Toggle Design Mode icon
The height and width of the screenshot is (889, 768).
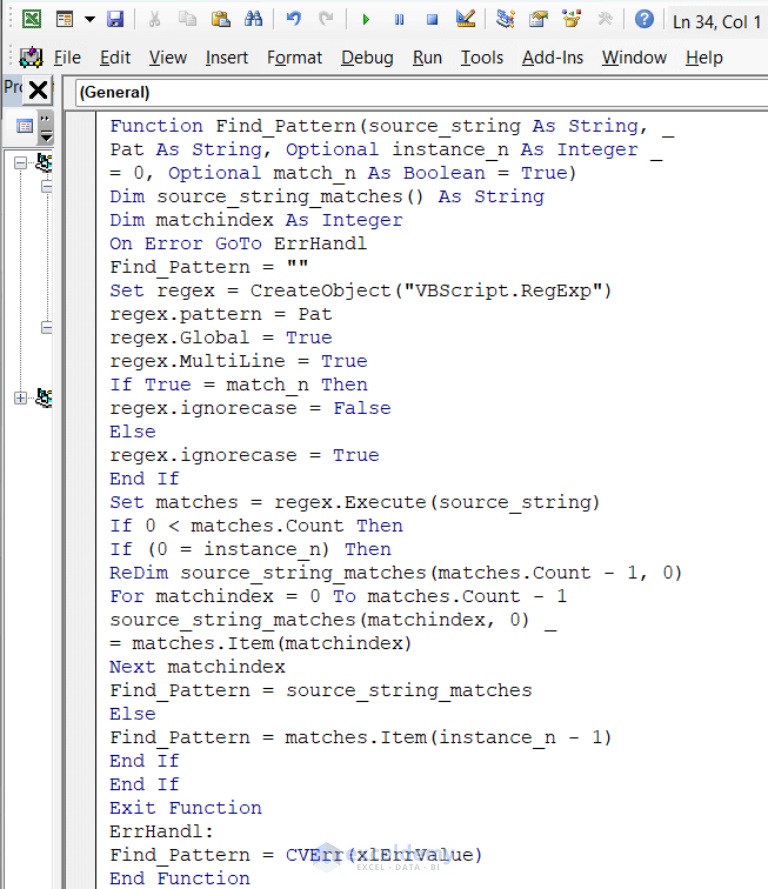tap(465, 20)
